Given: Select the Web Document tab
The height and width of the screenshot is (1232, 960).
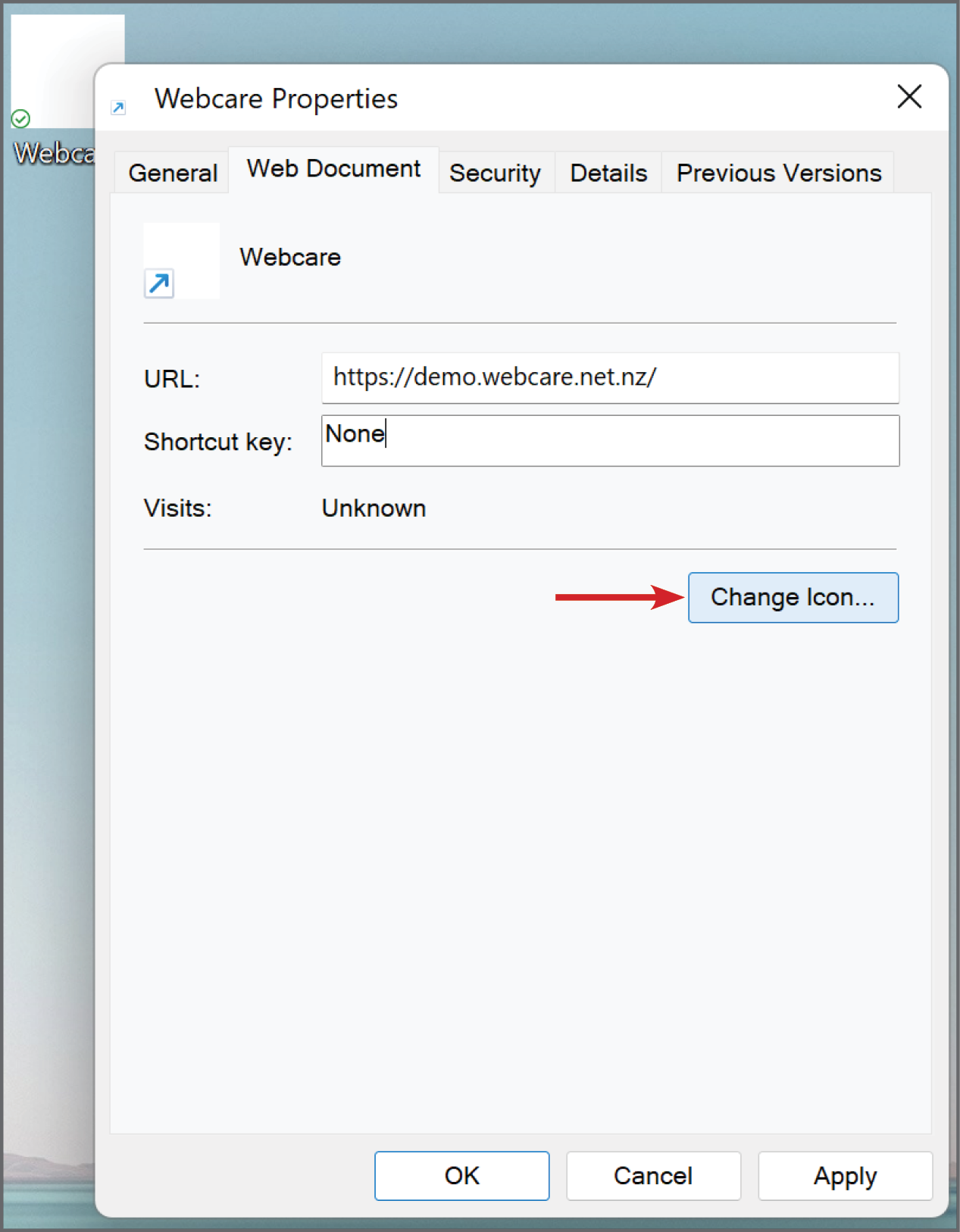Looking at the screenshot, I should 333,169.
